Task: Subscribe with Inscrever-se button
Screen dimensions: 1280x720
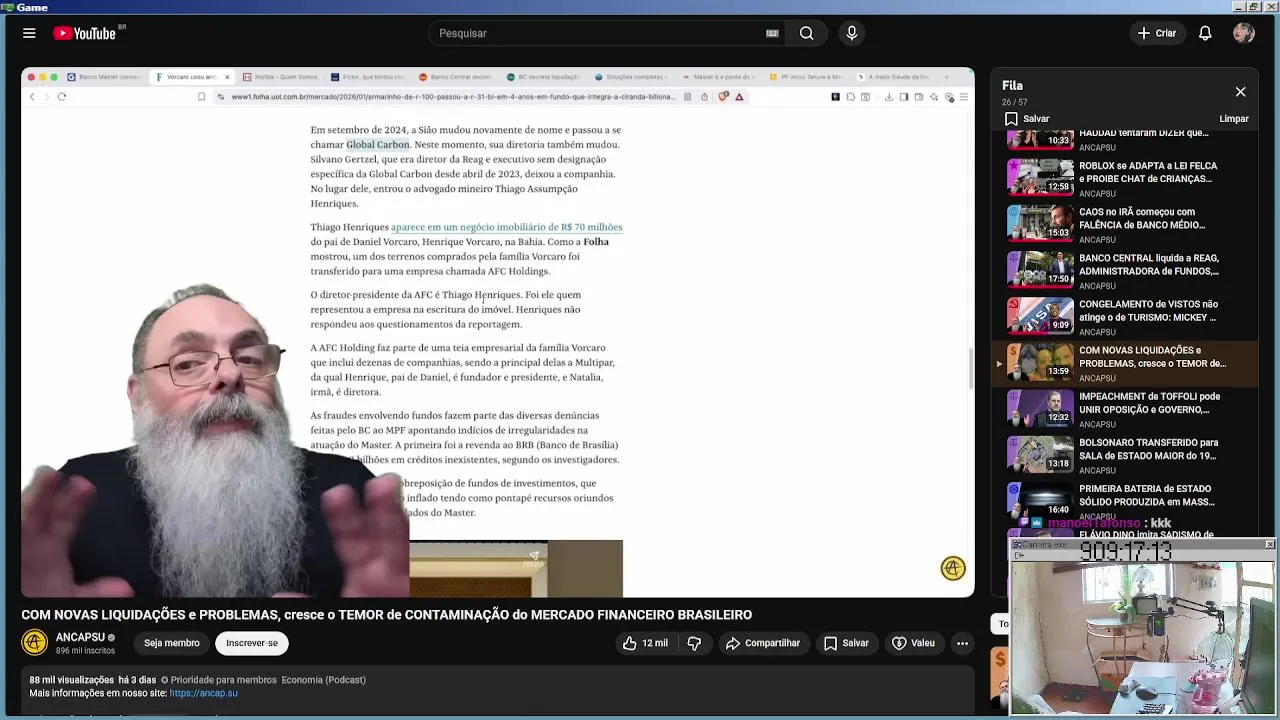Action: [x=252, y=643]
